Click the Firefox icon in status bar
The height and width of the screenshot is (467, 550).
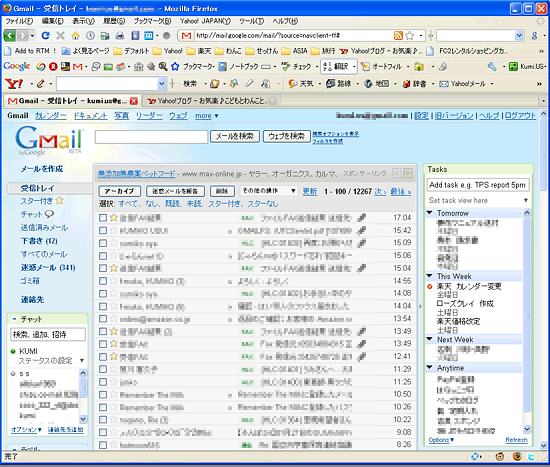click(x=517, y=456)
